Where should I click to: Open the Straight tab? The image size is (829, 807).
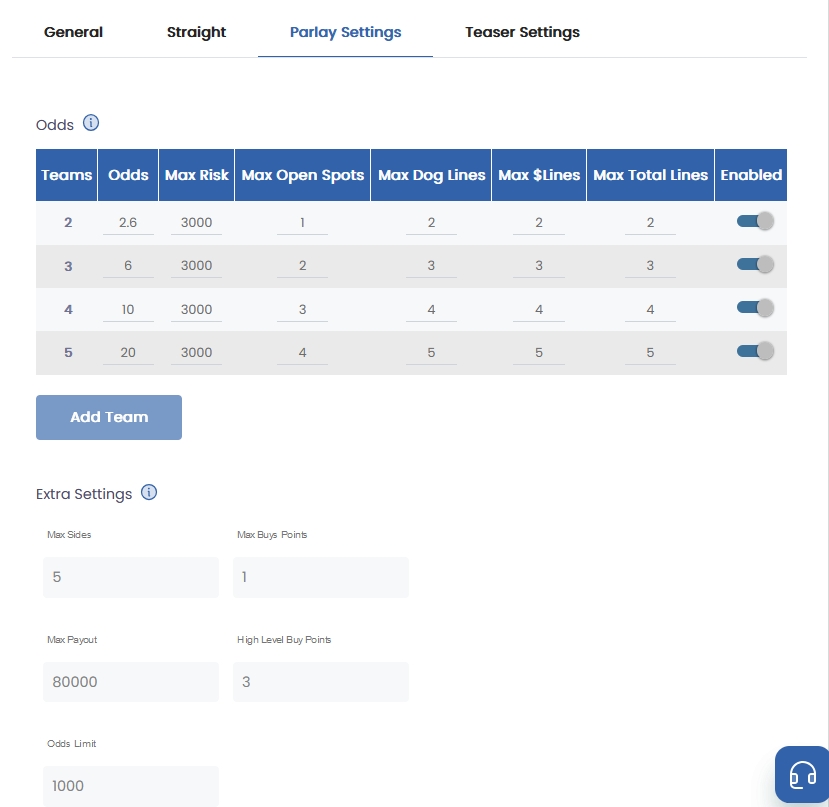pos(196,32)
